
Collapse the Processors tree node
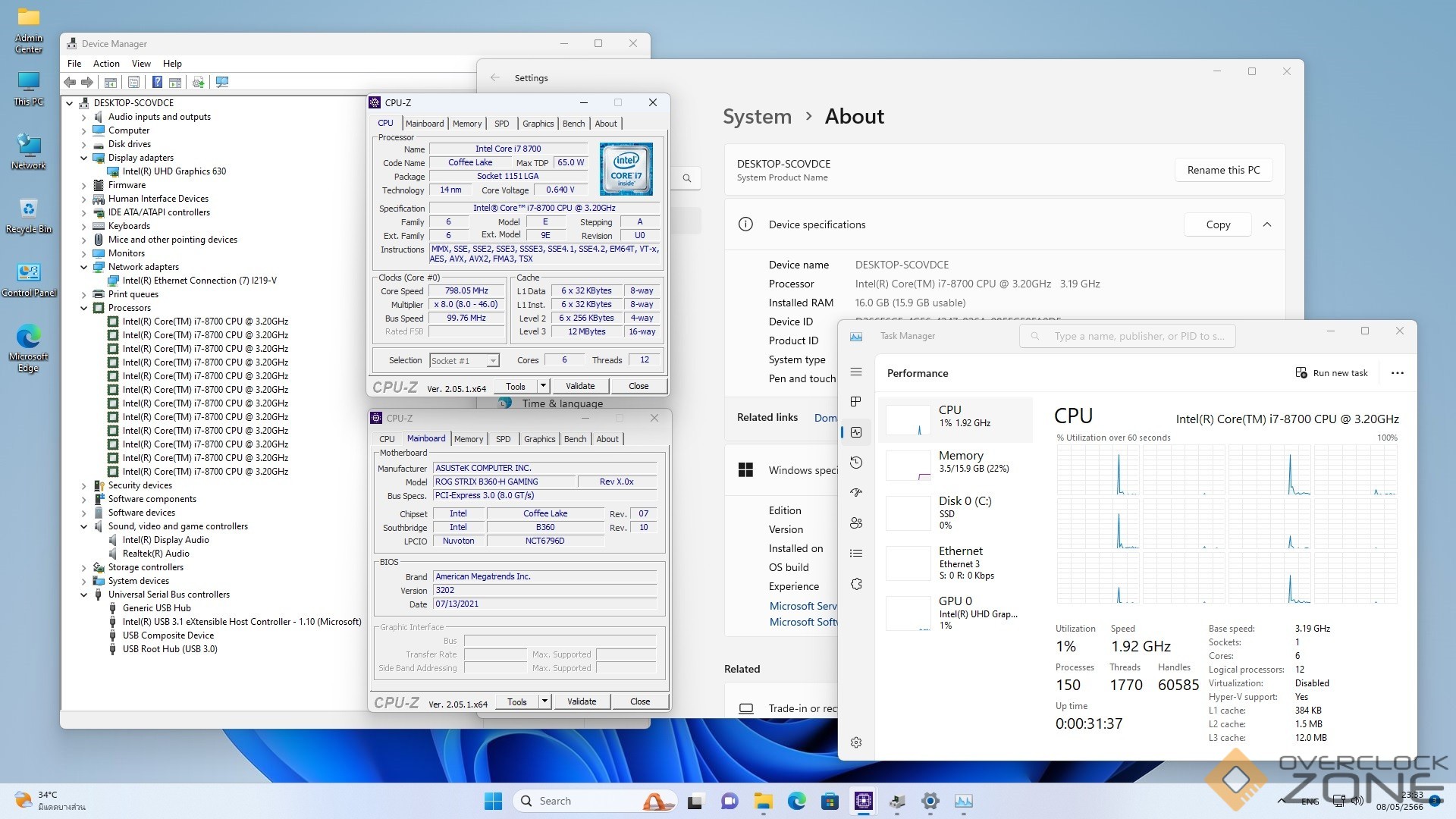click(84, 308)
